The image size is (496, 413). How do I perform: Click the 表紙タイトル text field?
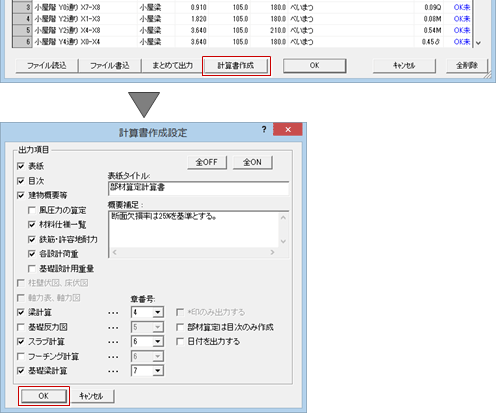198,188
